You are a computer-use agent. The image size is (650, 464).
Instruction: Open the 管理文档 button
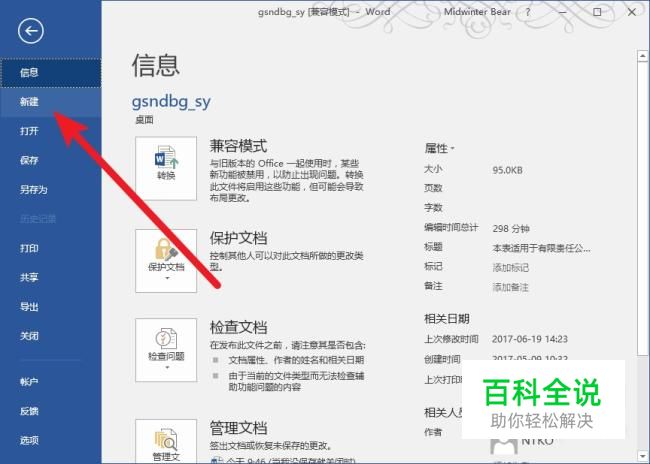166,441
